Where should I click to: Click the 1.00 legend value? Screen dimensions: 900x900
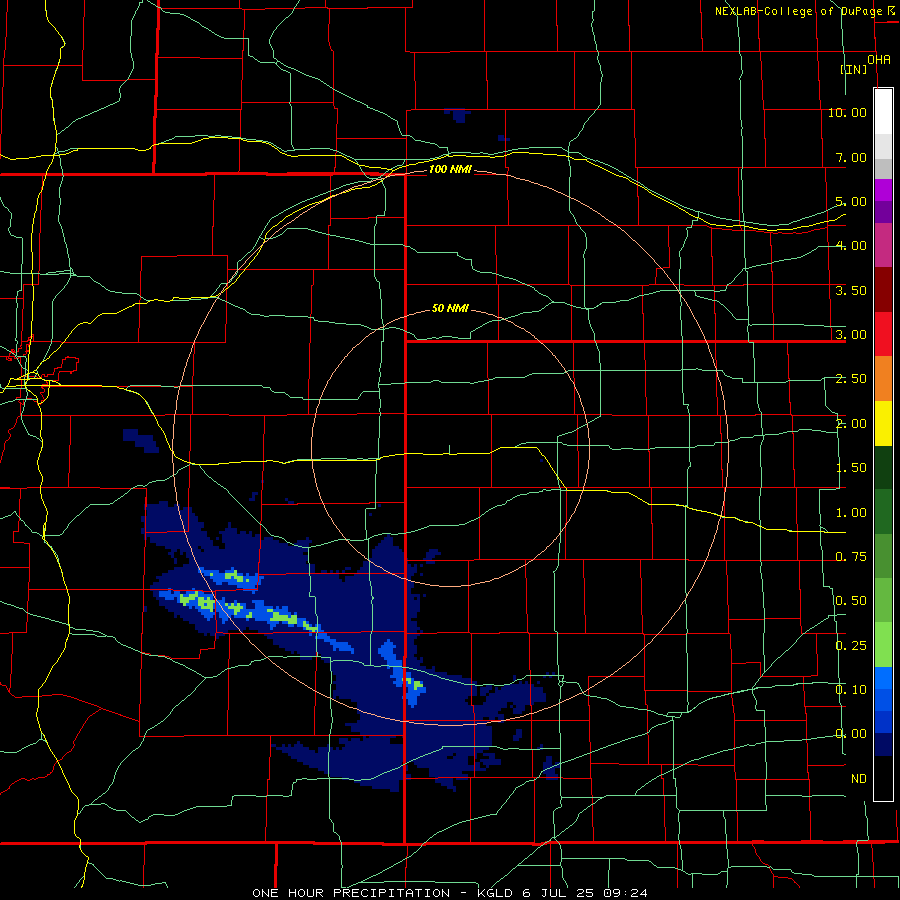[x=851, y=513]
